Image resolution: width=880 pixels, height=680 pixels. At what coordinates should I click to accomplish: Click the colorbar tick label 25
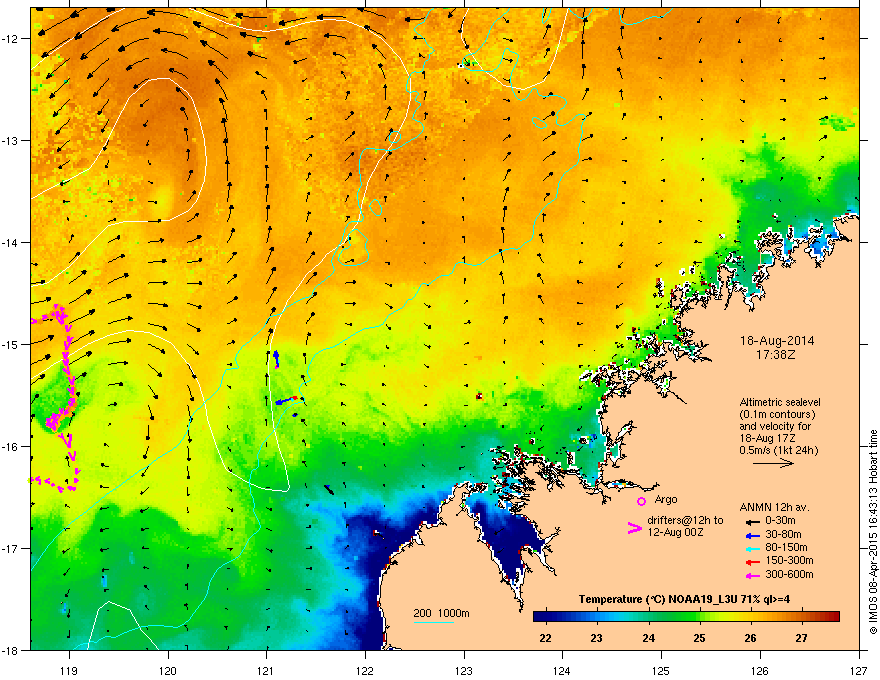click(x=699, y=638)
